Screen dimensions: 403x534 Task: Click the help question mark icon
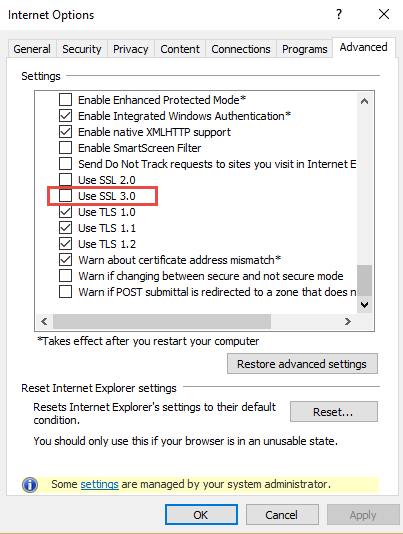tap(339, 14)
